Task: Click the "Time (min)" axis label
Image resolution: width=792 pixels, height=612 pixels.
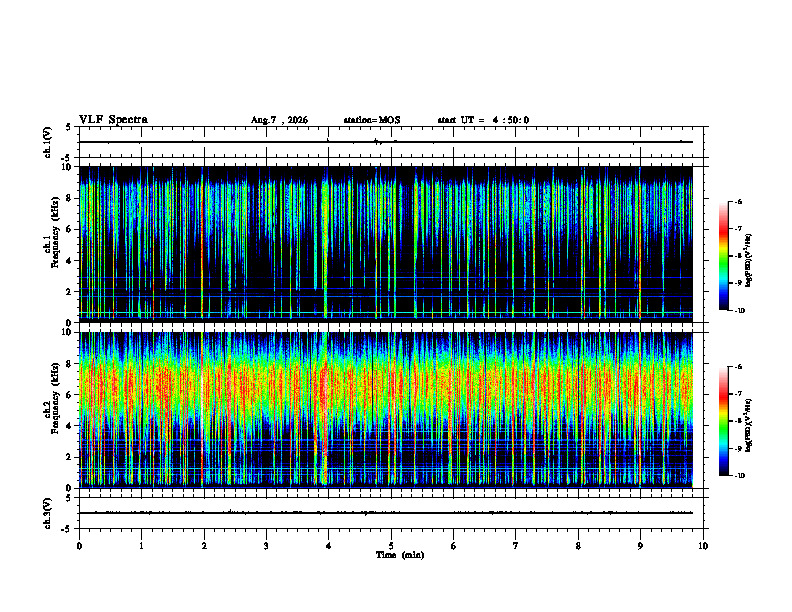Action: (400, 555)
